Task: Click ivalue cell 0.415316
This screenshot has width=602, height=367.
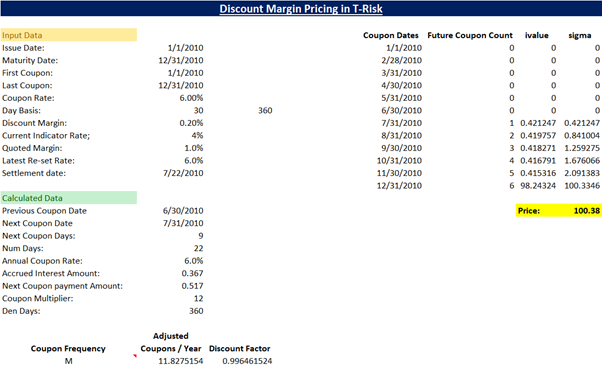Action: (538, 173)
